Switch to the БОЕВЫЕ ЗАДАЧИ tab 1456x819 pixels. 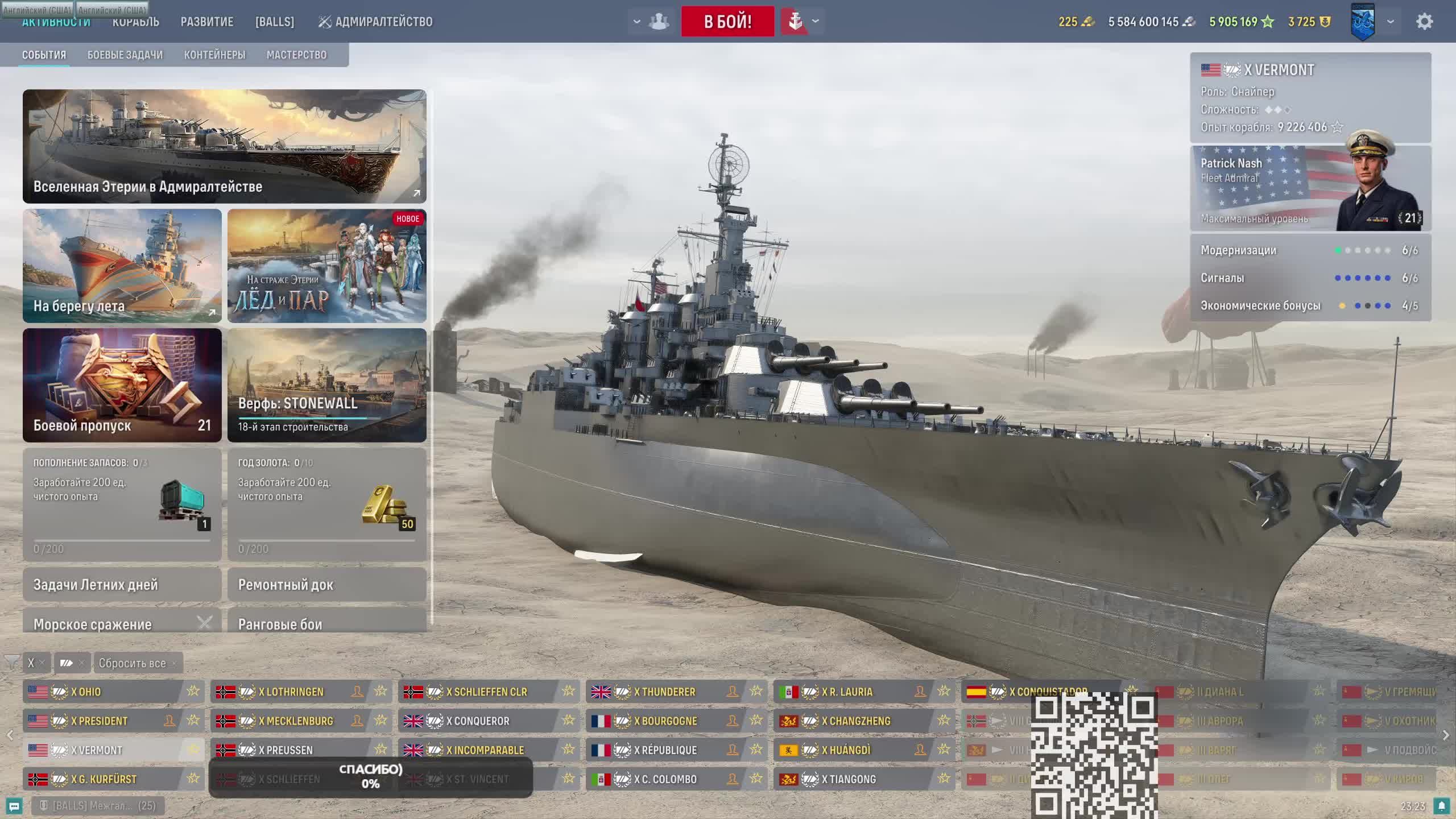click(x=125, y=55)
